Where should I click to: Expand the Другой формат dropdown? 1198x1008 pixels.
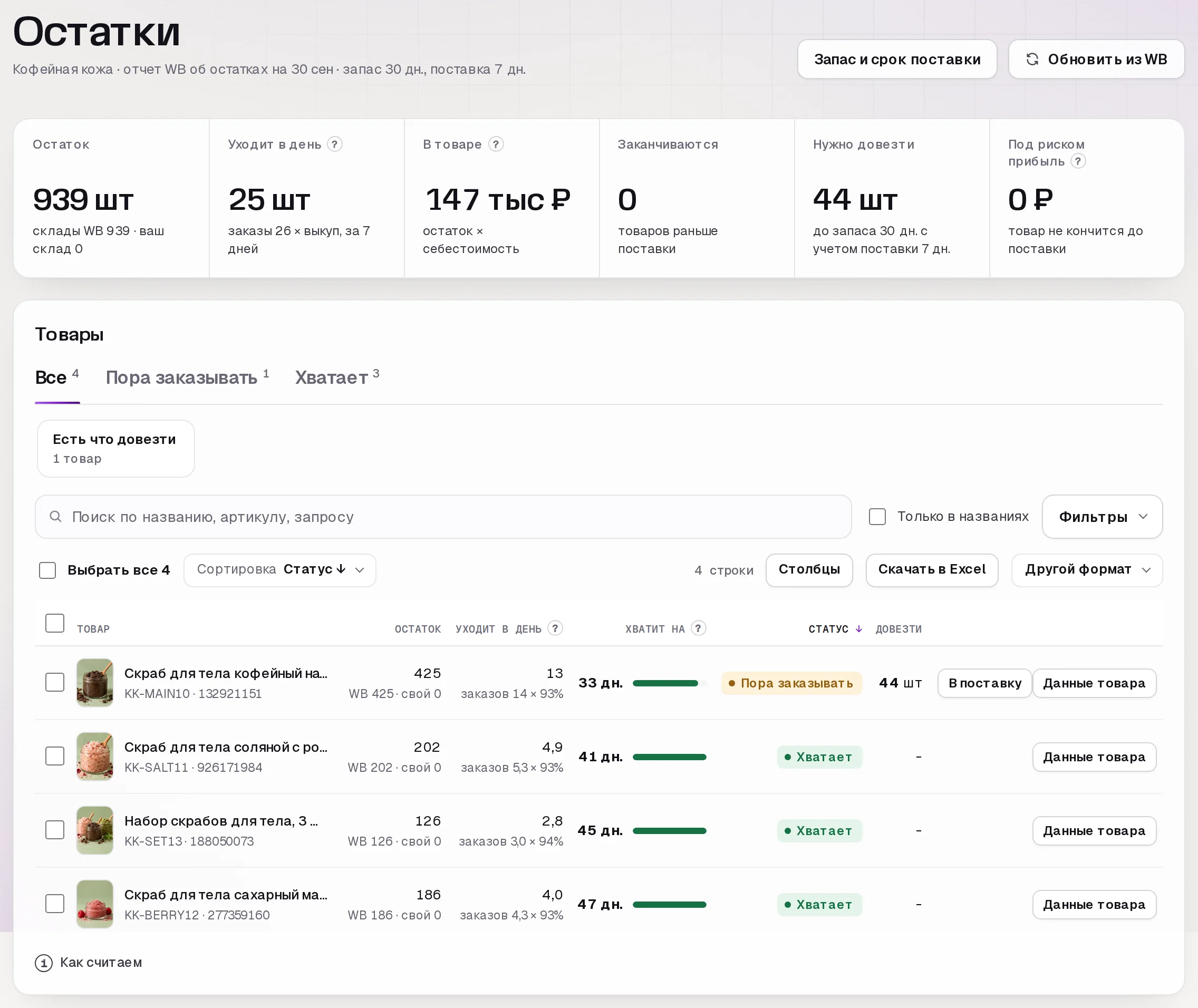(1087, 570)
